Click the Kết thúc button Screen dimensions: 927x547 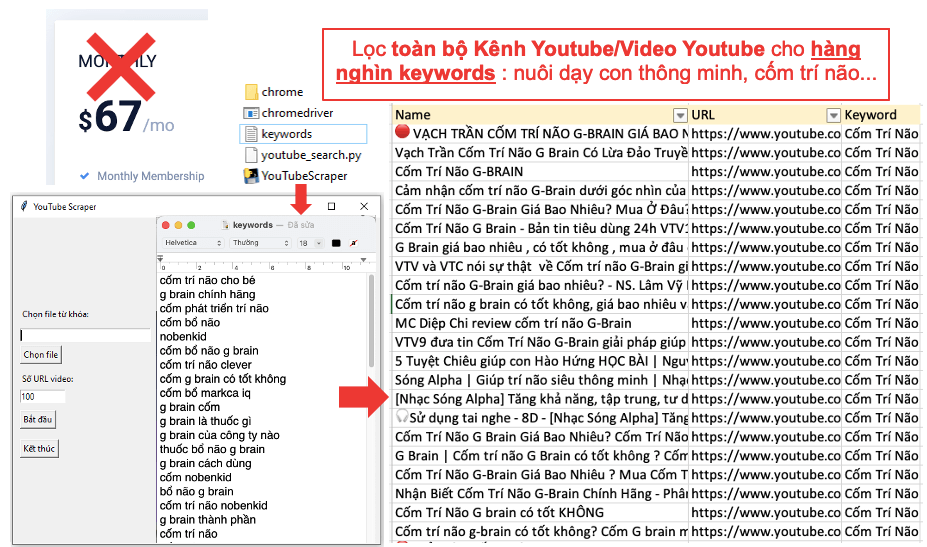click(x=39, y=448)
